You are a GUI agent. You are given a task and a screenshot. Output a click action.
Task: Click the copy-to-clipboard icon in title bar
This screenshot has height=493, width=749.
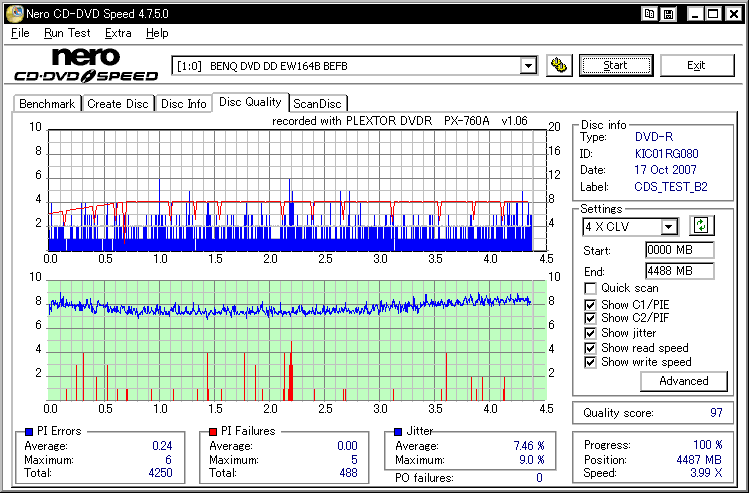650,13
